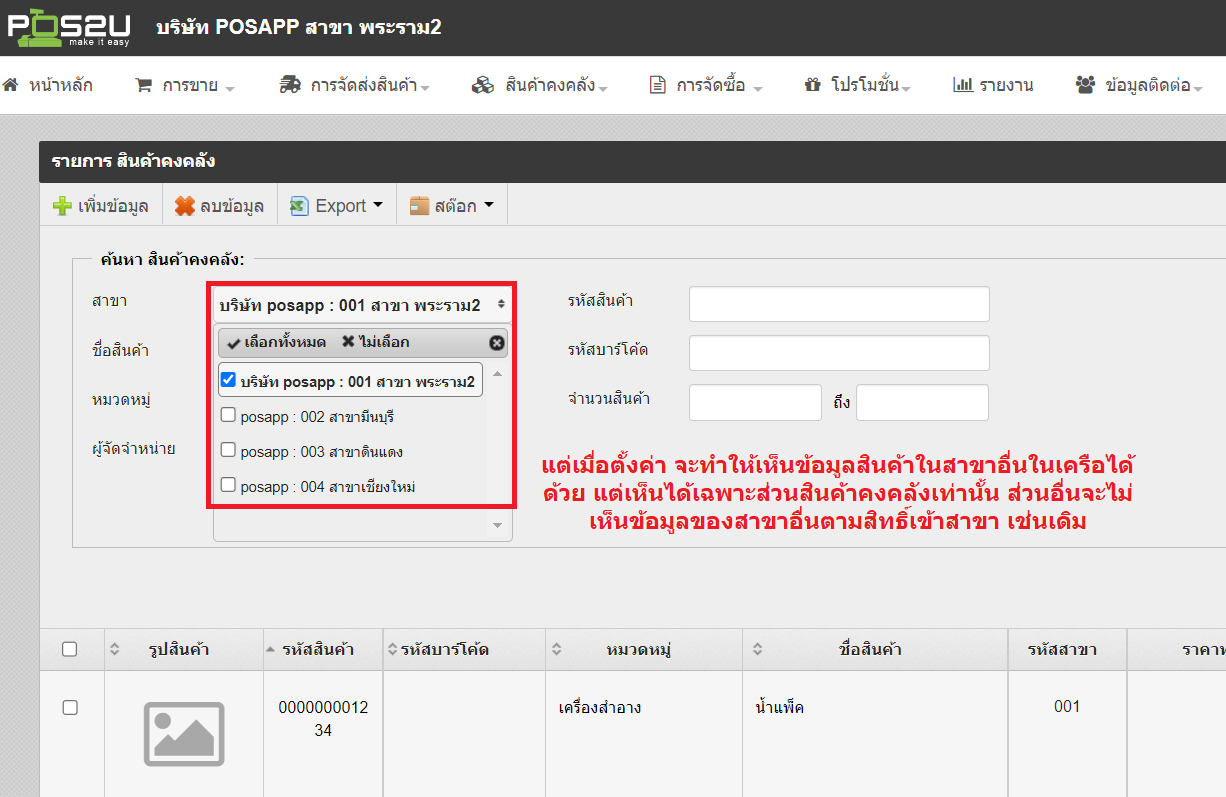Uncheck บริษัท posapp 001 สาขา พระราม2 checkbox

[228, 380]
